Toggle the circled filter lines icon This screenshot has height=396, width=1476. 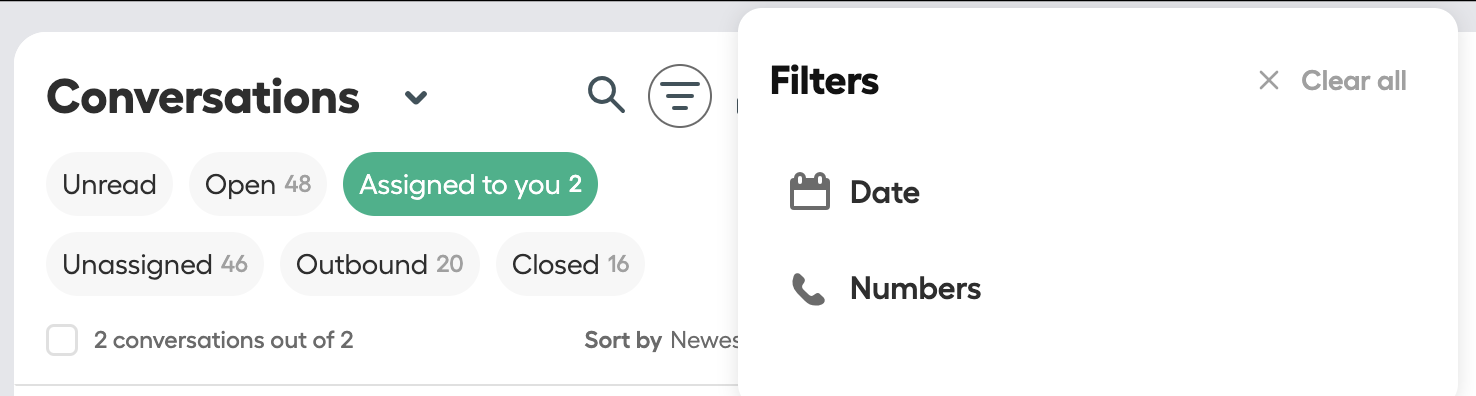pos(680,96)
